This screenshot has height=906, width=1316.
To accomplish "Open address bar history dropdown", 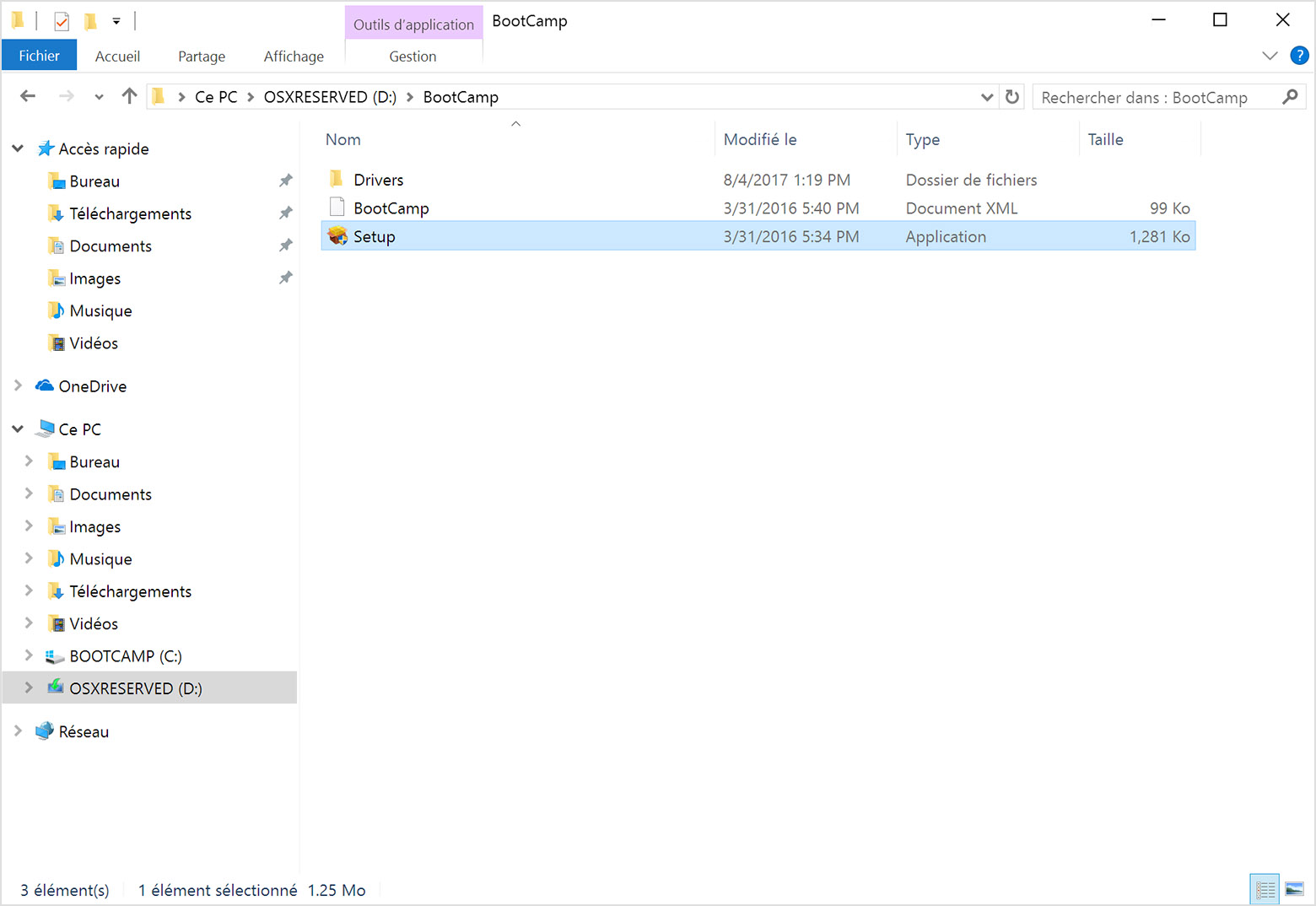I will coord(987,97).
